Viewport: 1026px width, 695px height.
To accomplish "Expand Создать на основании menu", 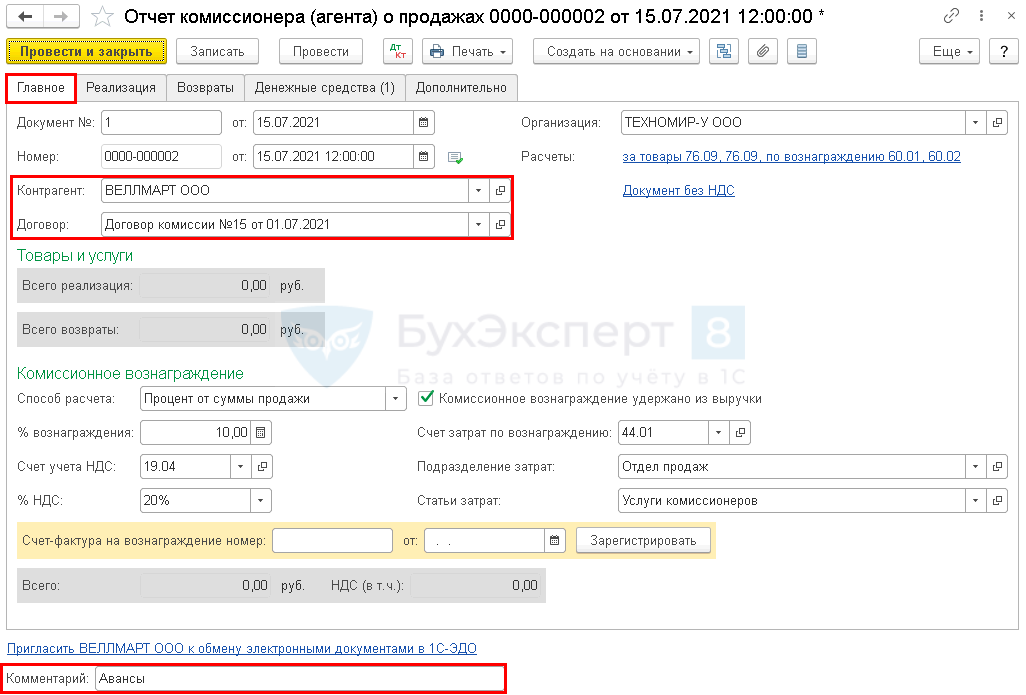I will pyautogui.click(x=616, y=52).
